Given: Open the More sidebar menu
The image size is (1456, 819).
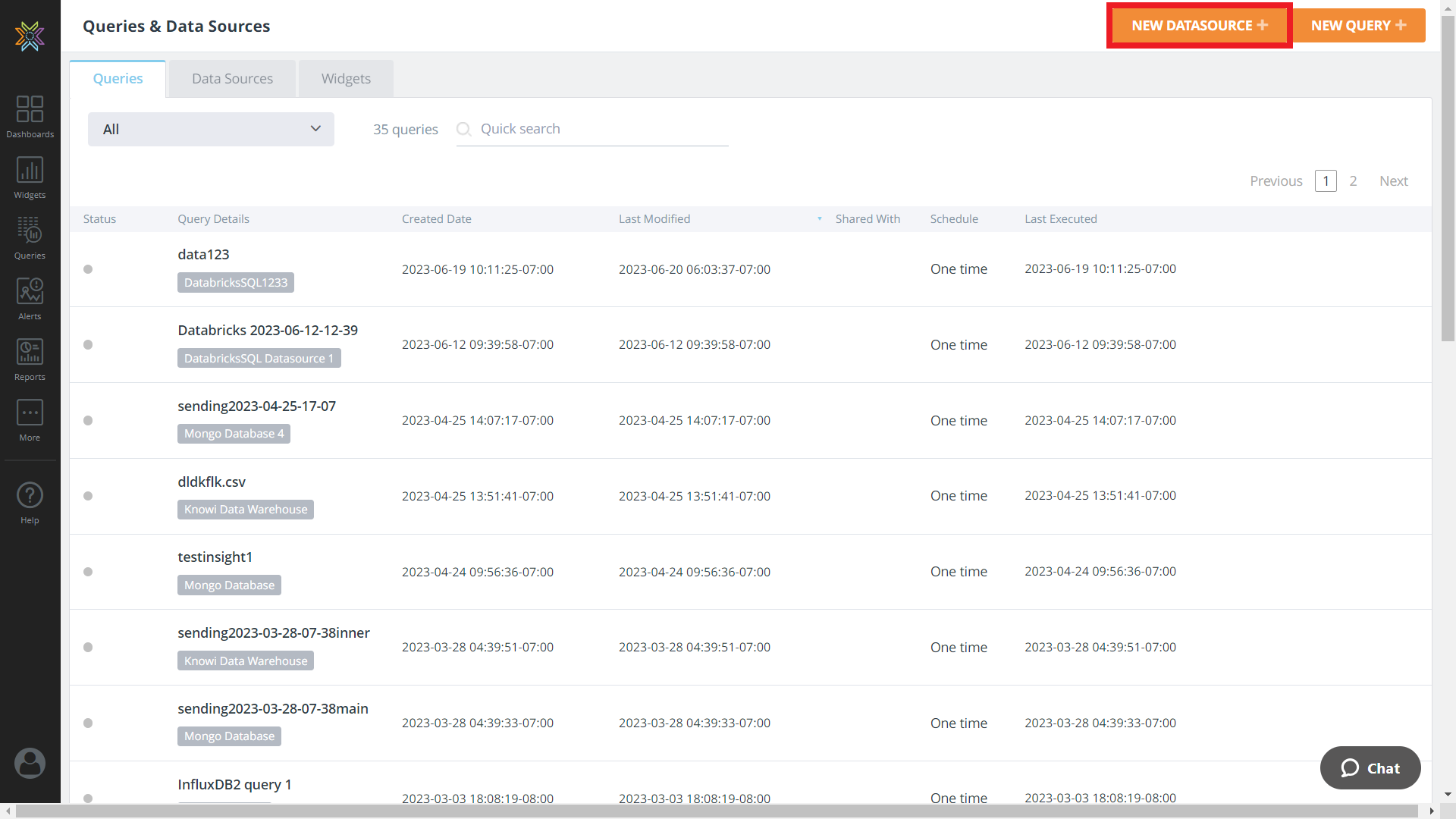Looking at the screenshot, I should [x=30, y=419].
